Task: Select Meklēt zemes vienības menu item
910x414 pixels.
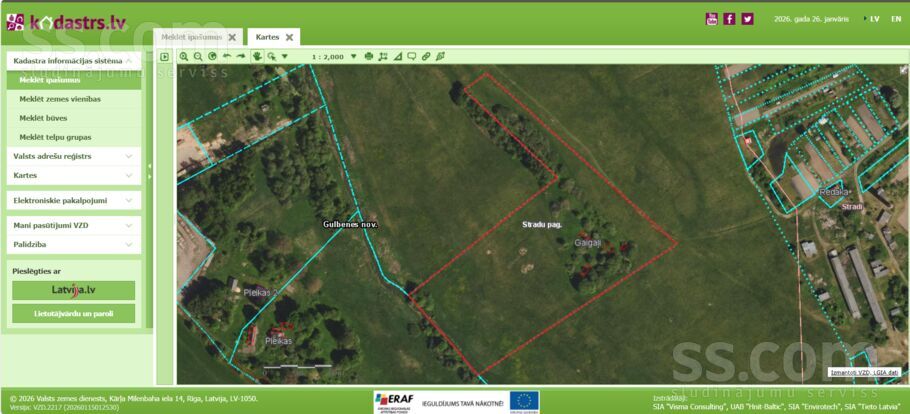Action: (74, 99)
